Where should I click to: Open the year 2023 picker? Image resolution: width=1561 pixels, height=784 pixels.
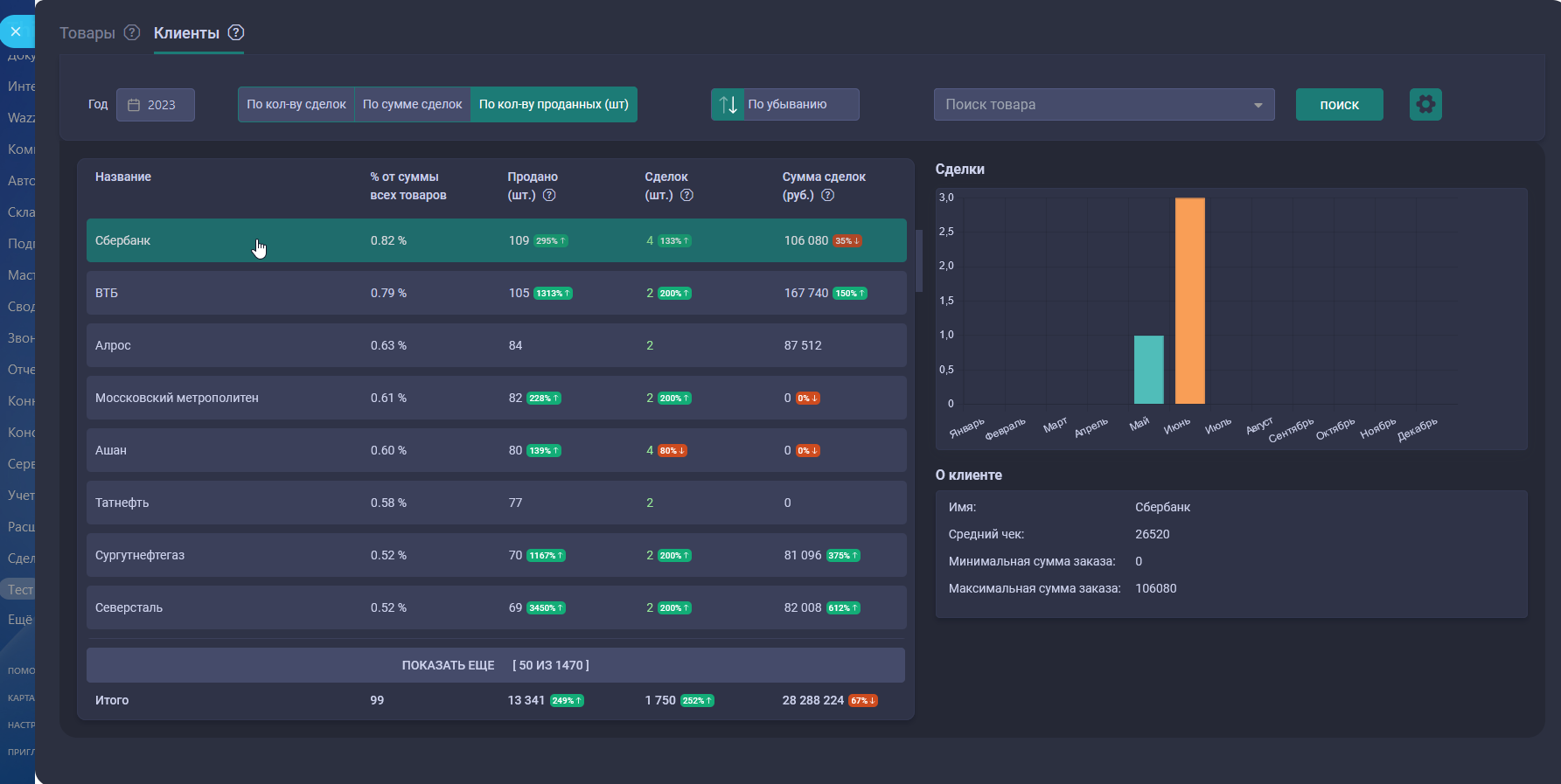tap(156, 105)
